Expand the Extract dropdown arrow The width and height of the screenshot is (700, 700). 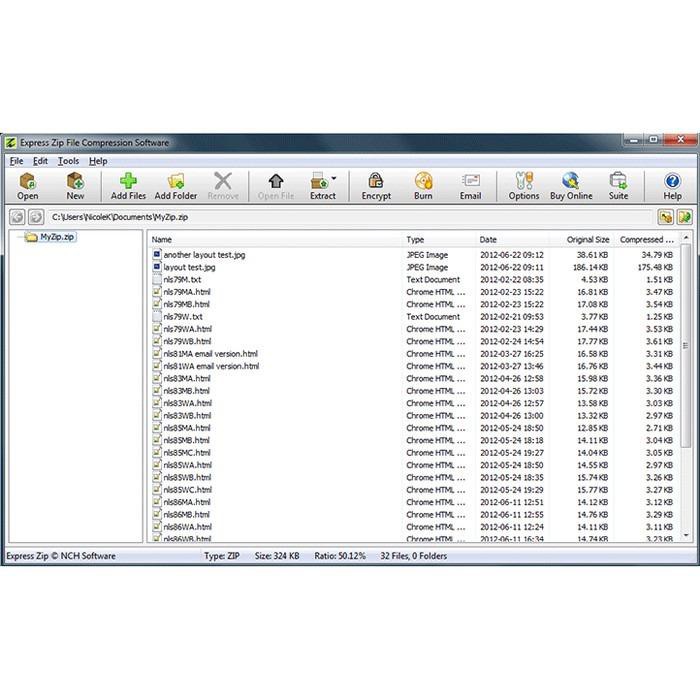click(334, 179)
